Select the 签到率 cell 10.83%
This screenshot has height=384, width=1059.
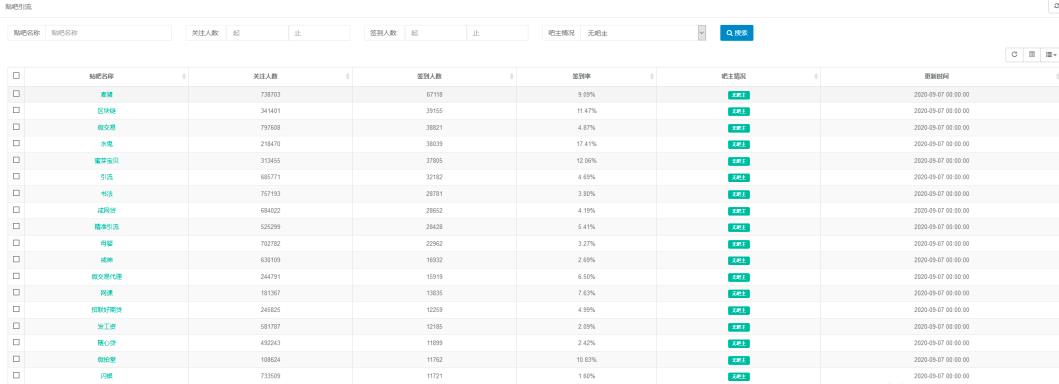pos(586,360)
